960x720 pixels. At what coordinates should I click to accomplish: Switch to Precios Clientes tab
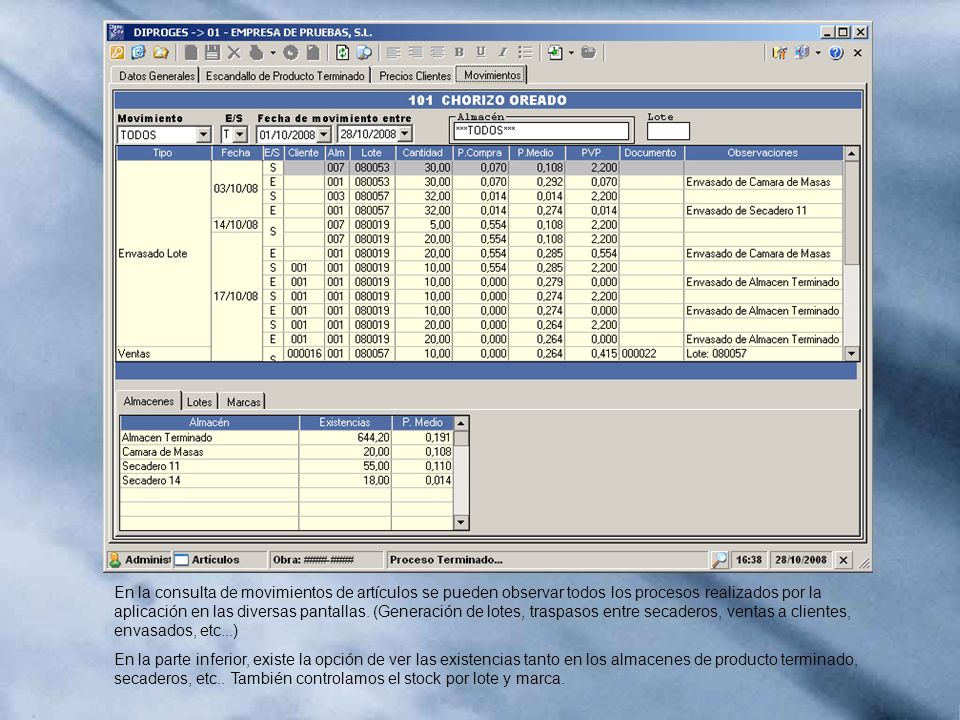[x=415, y=76]
